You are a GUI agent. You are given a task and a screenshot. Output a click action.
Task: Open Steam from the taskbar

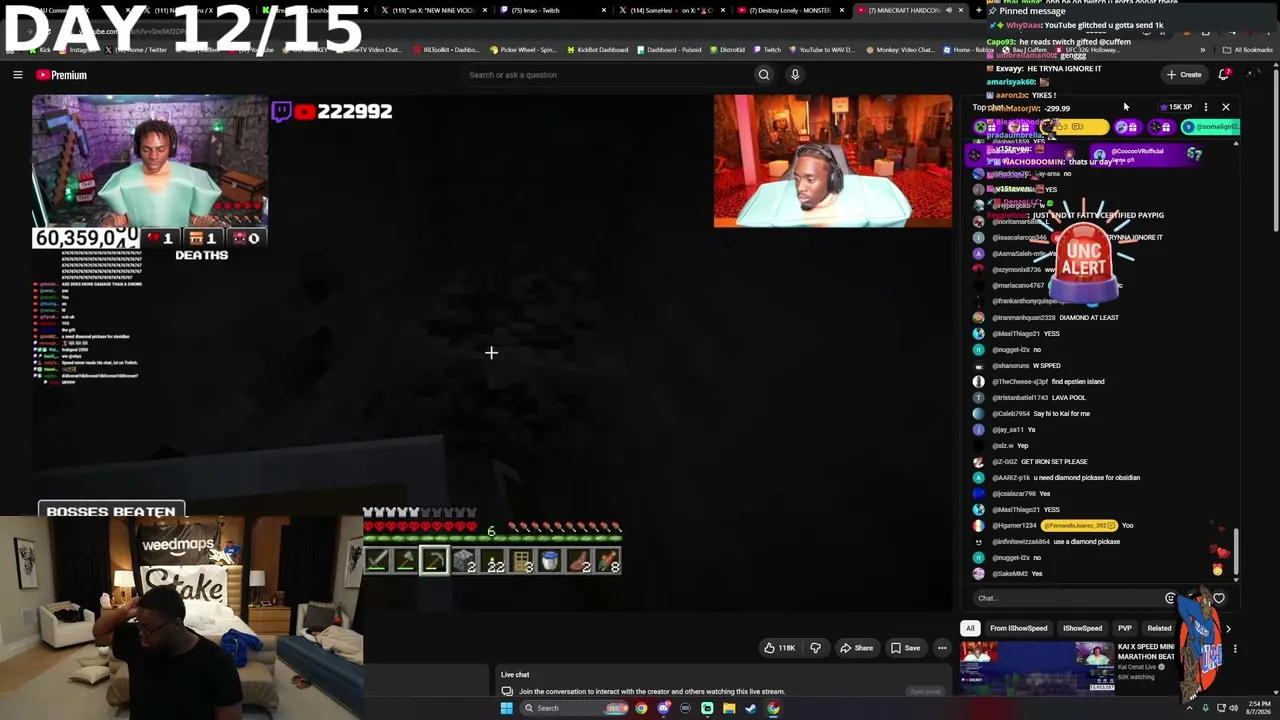(751, 708)
